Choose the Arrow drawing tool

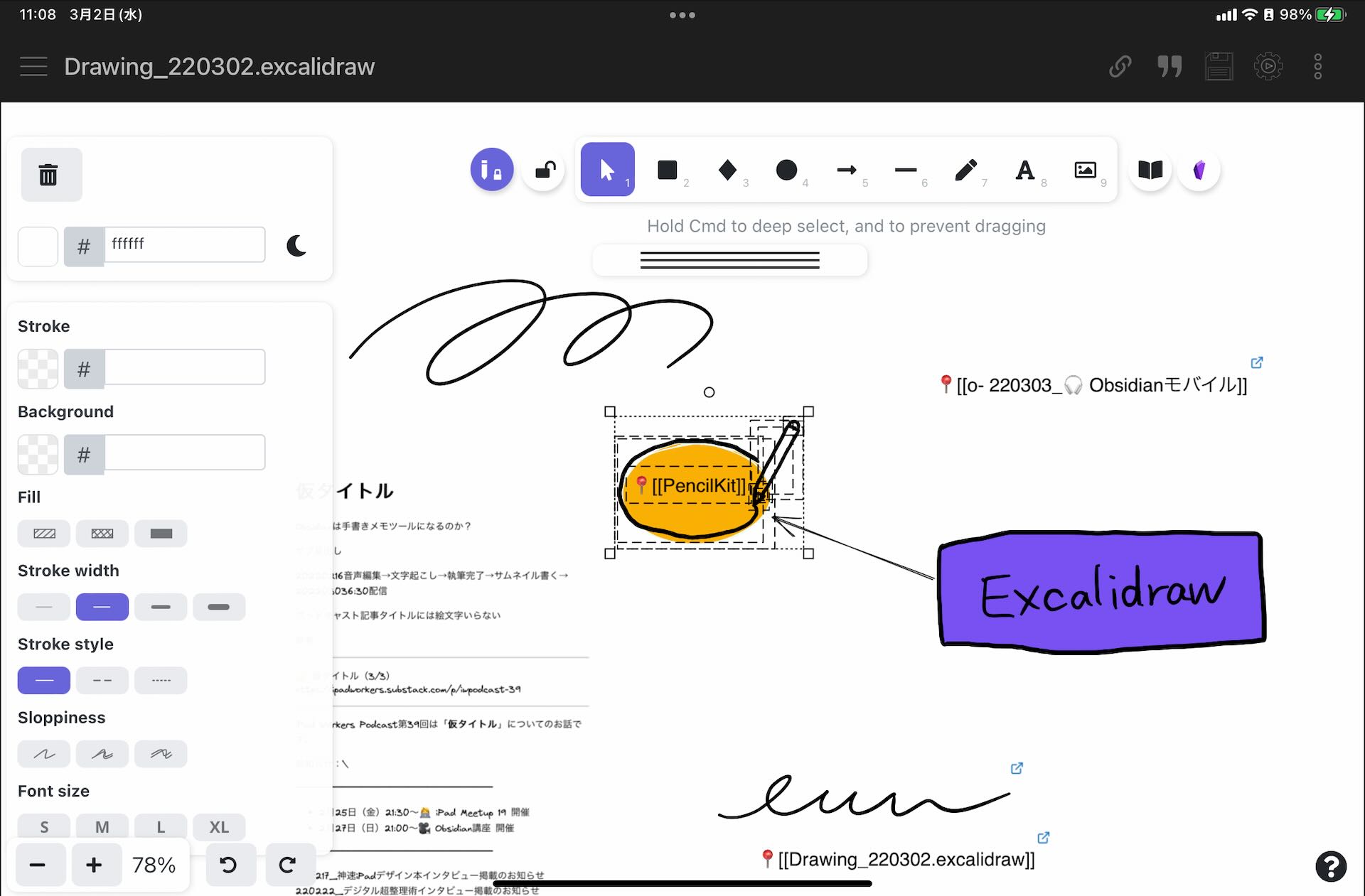pyautogui.click(x=846, y=170)
